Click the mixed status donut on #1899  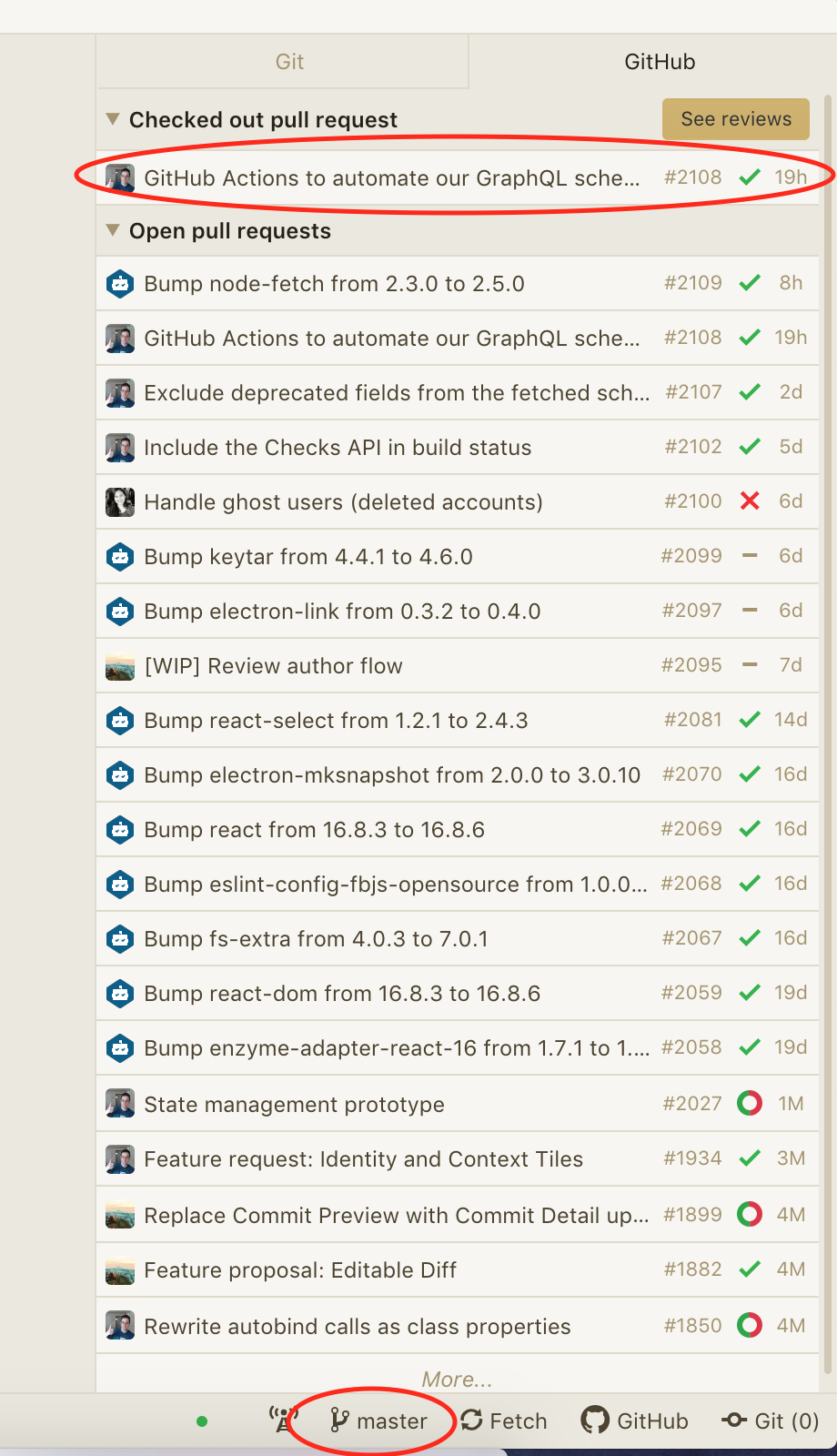coord(750,1215)
